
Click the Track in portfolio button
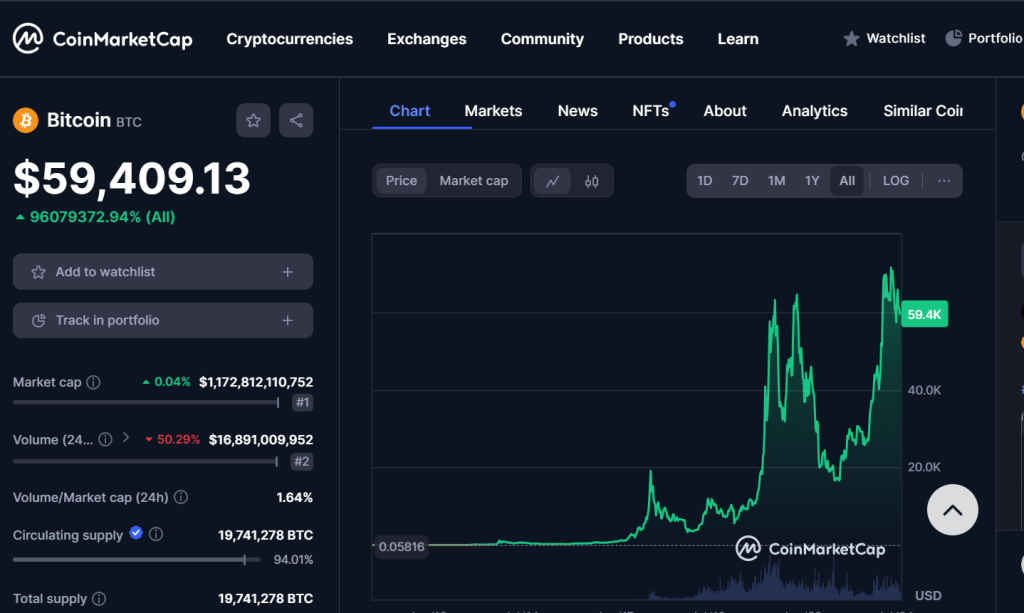tap(162, 320)
